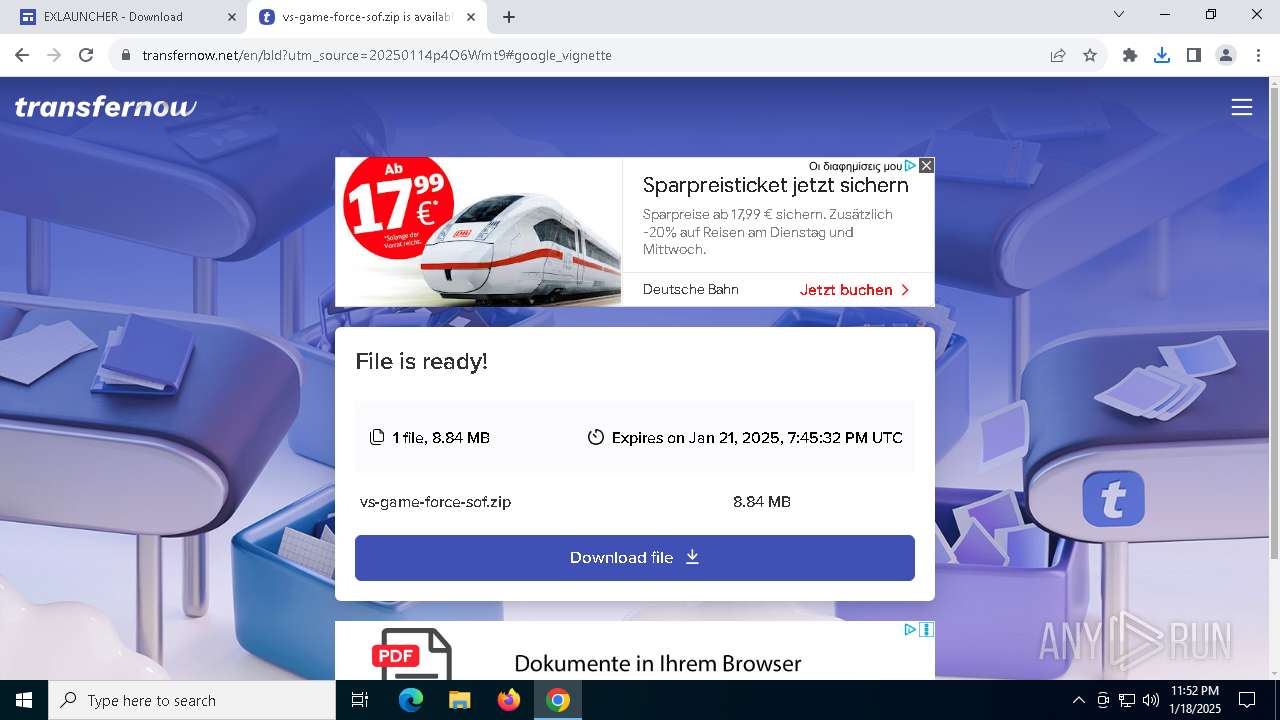Click the AdChoices icon on top ad
Viewport: 1280px width, 720px height.
pos(910,165)
